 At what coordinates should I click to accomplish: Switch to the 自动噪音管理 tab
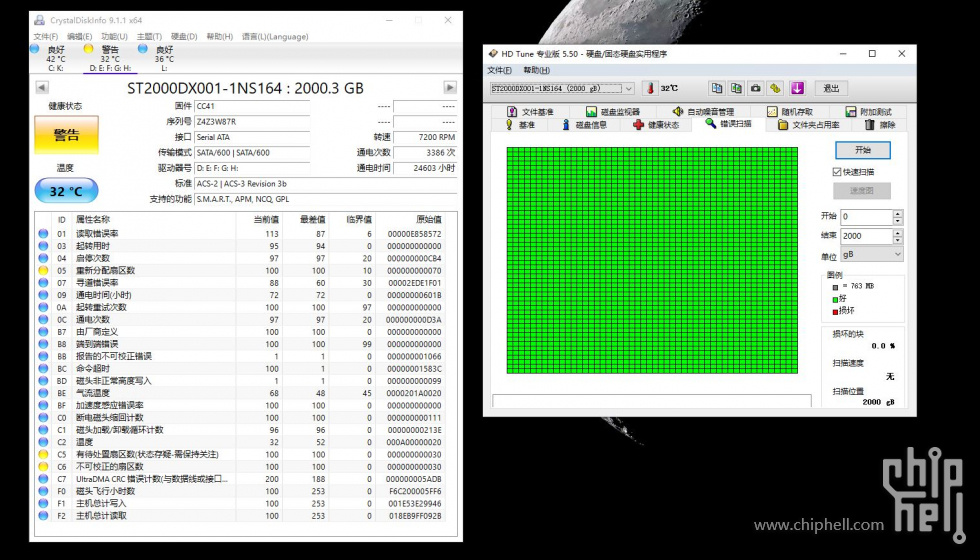(x=703, y=112)
